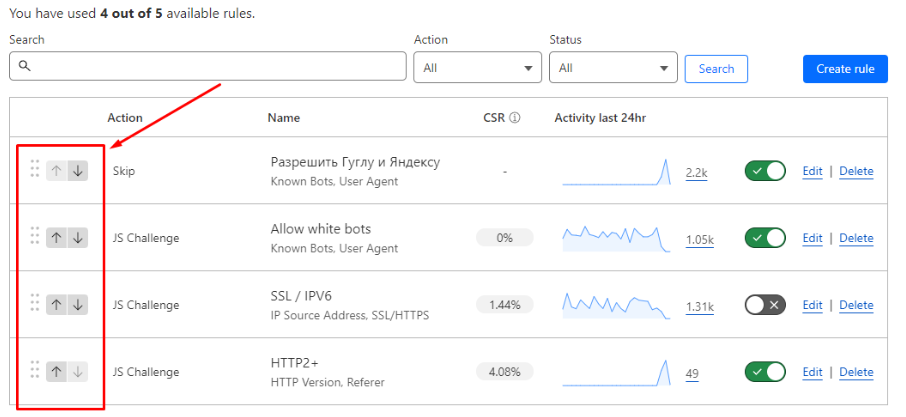
Task: Open the Status filter dropdown
Action: point(613,68)
